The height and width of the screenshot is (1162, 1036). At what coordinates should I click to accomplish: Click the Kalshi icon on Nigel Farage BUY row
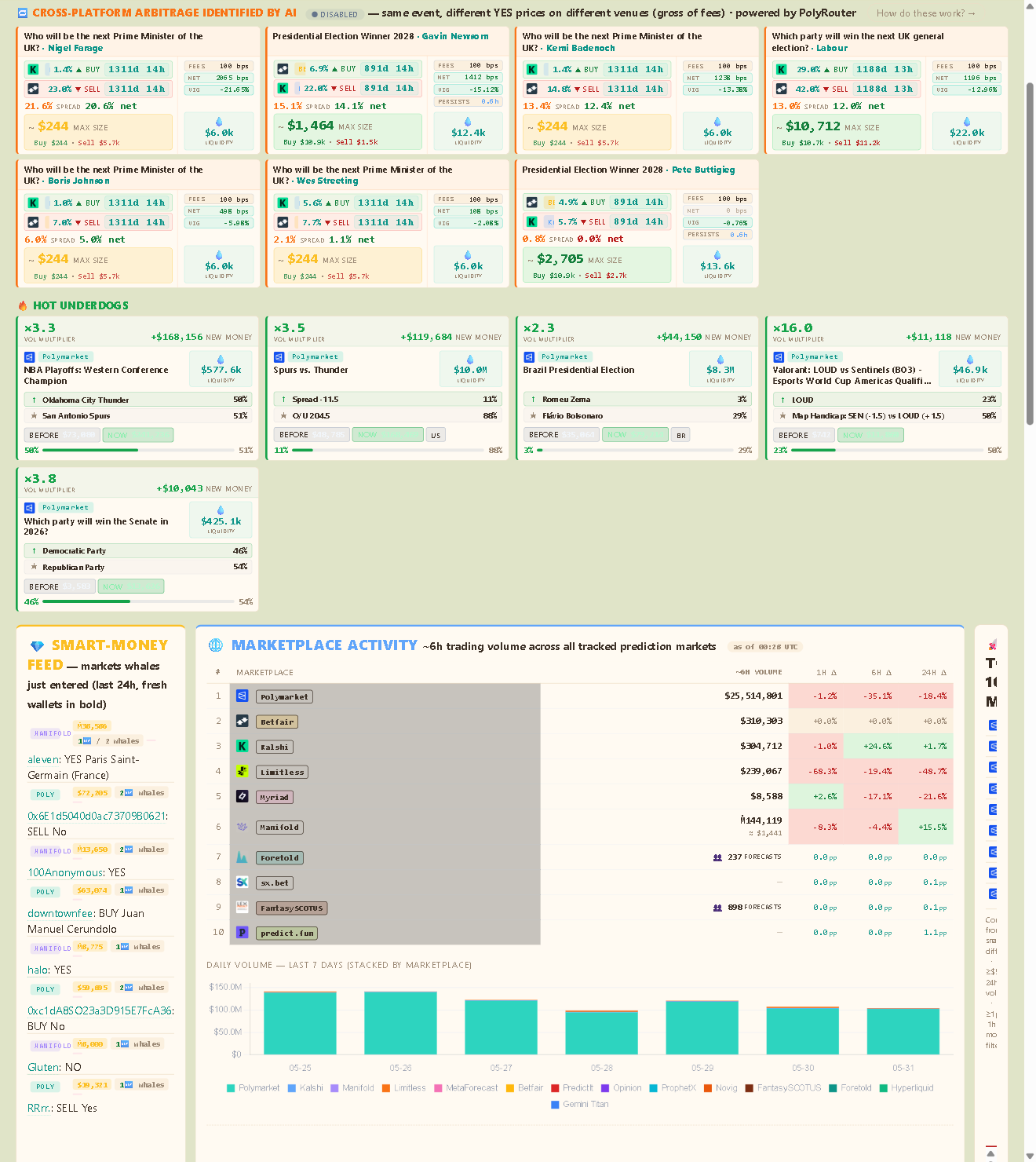tap(33, 69)
